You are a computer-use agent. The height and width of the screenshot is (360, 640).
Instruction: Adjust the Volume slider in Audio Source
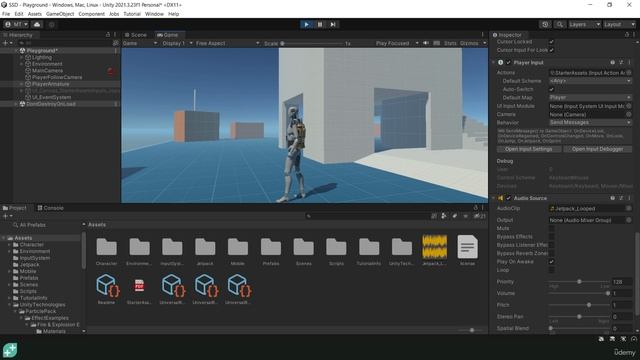tap(579, 293)
